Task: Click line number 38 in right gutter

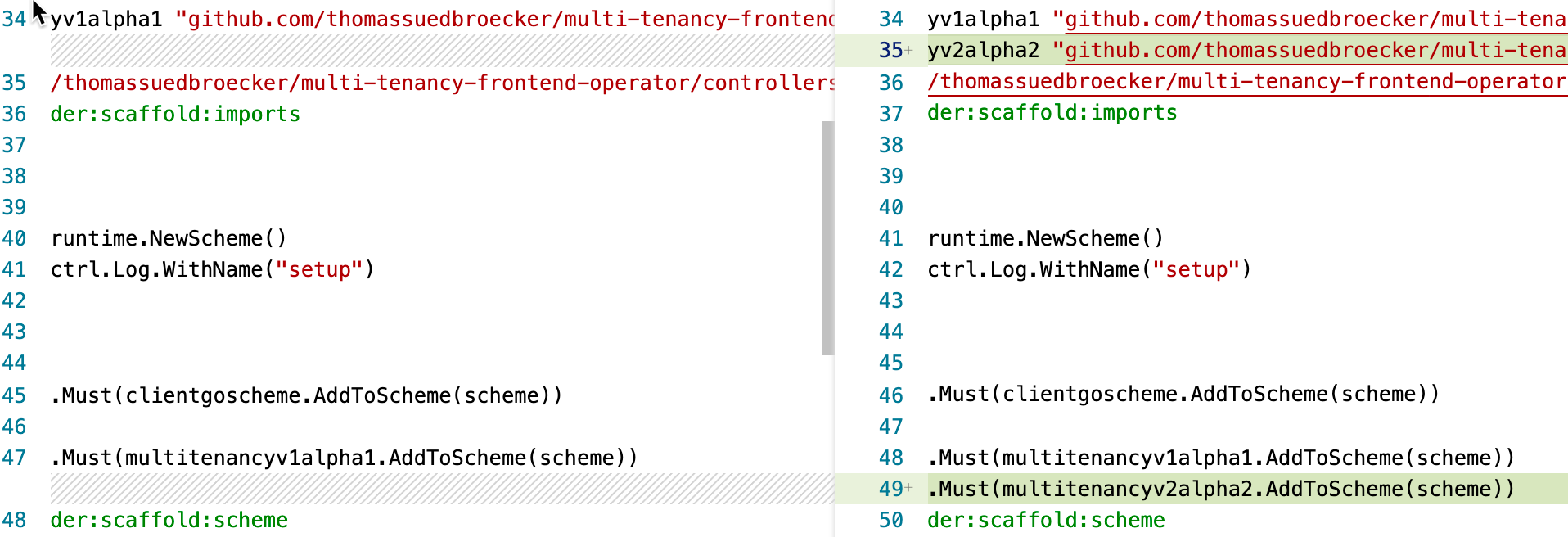Action: pyautogui.click(x=890, y=145)
